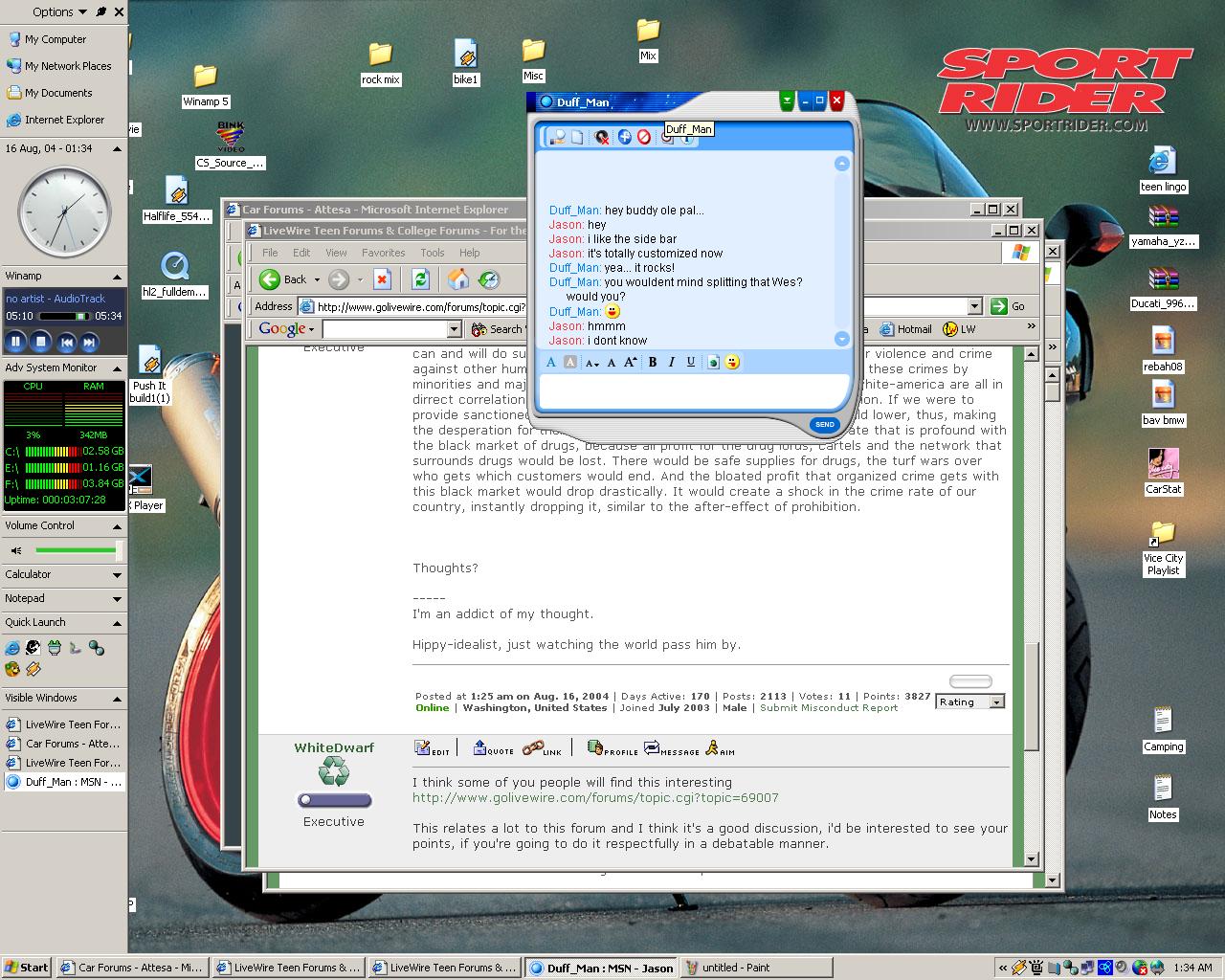Click the send file icon in chat toolbar
This screenshot has height=980, width=1225.
[577, 137]
